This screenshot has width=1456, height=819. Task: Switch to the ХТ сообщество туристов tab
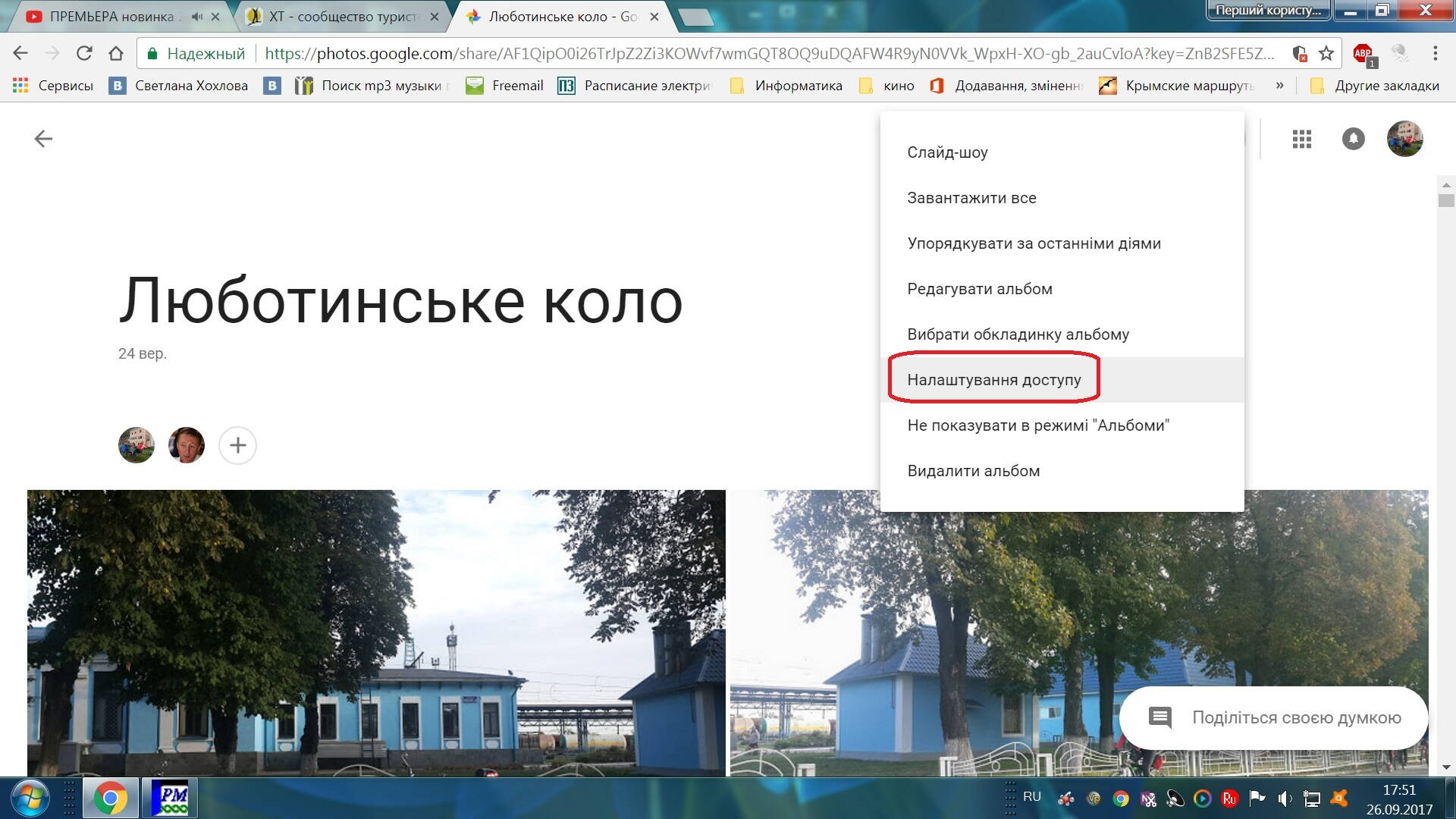341,17
